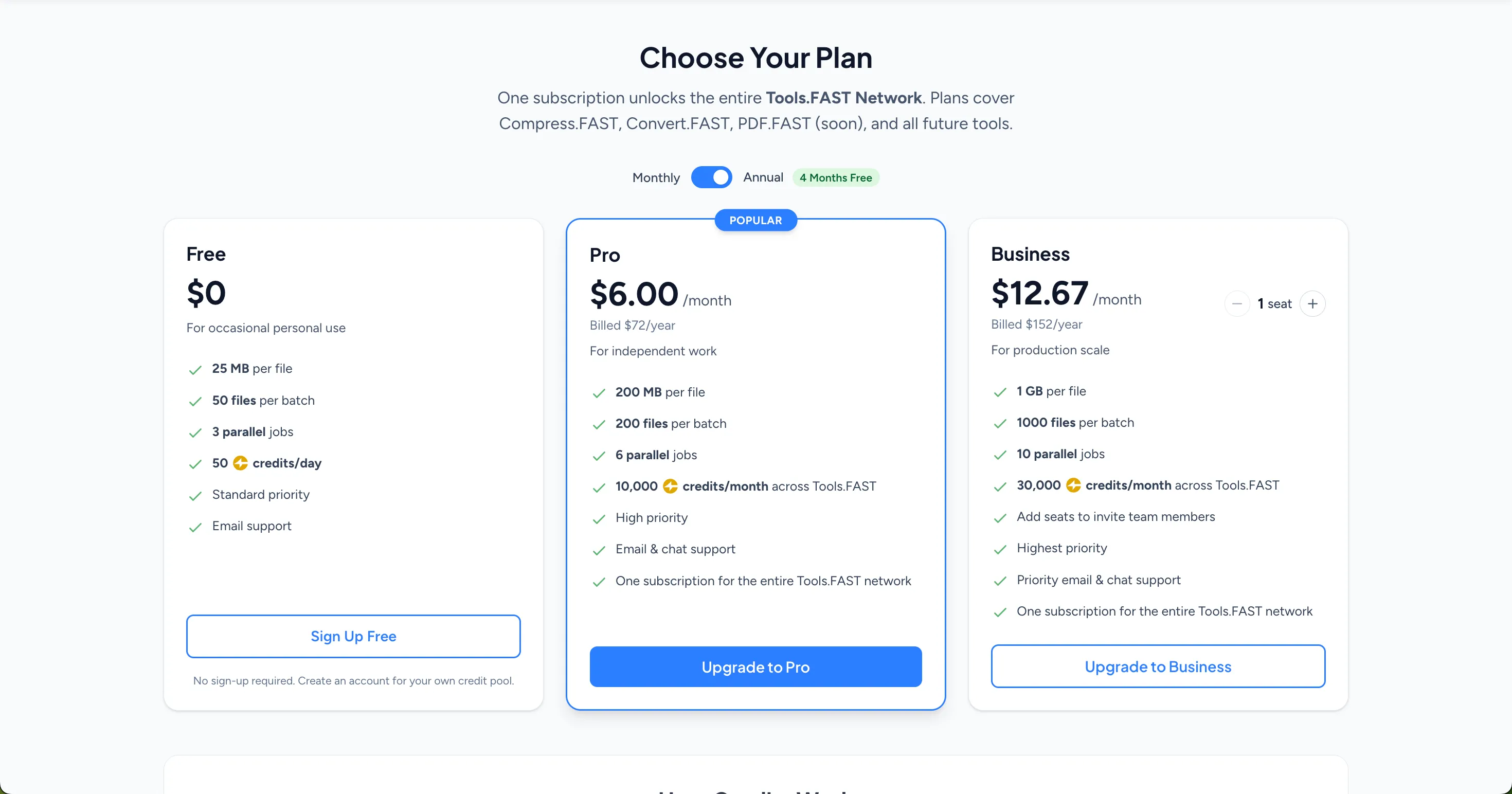Screen dimensions: 1512x794
Task: Click the checkmark beside Add seats feature
Action: 1000,518
